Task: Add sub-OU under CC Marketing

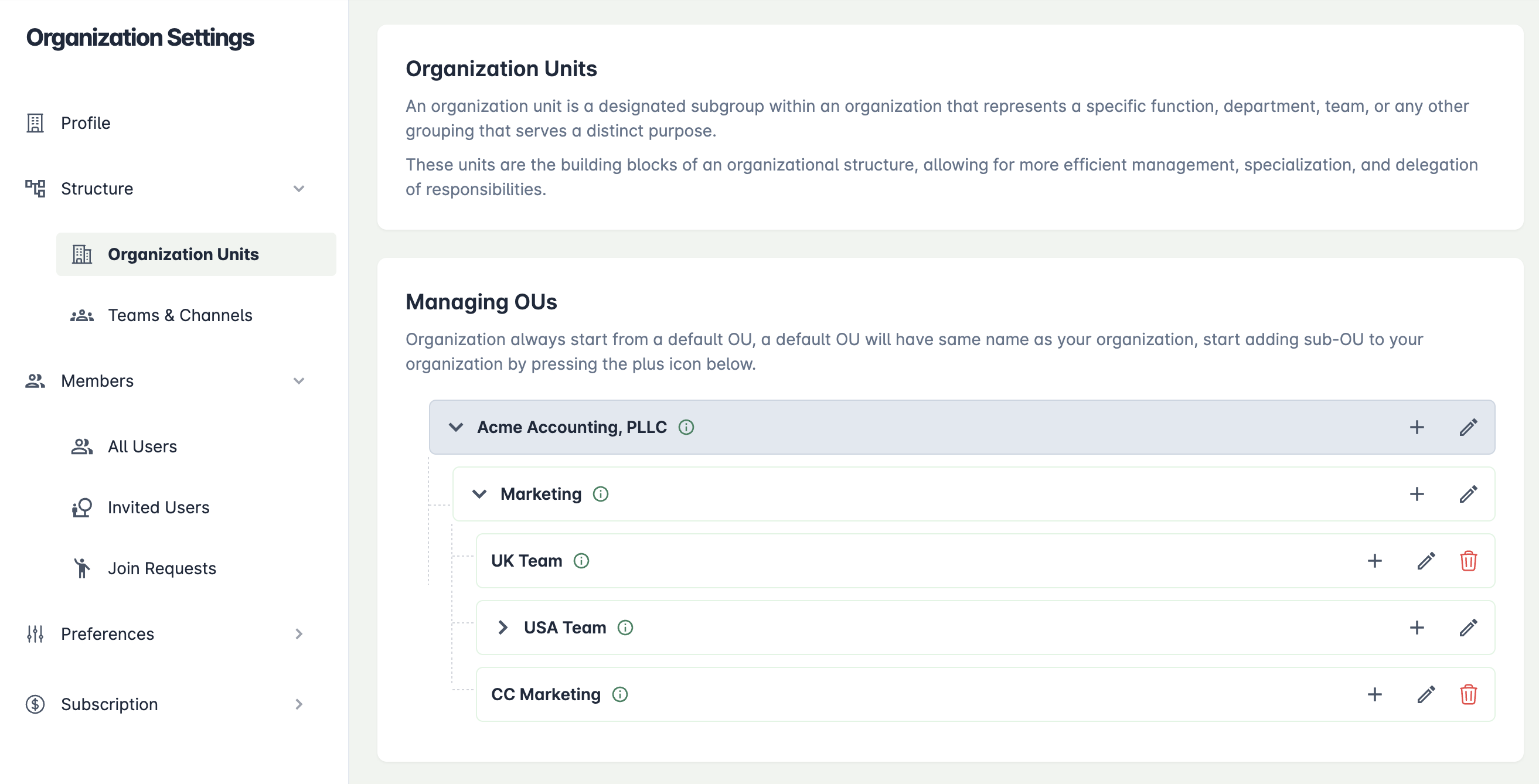Action: 1375,694
